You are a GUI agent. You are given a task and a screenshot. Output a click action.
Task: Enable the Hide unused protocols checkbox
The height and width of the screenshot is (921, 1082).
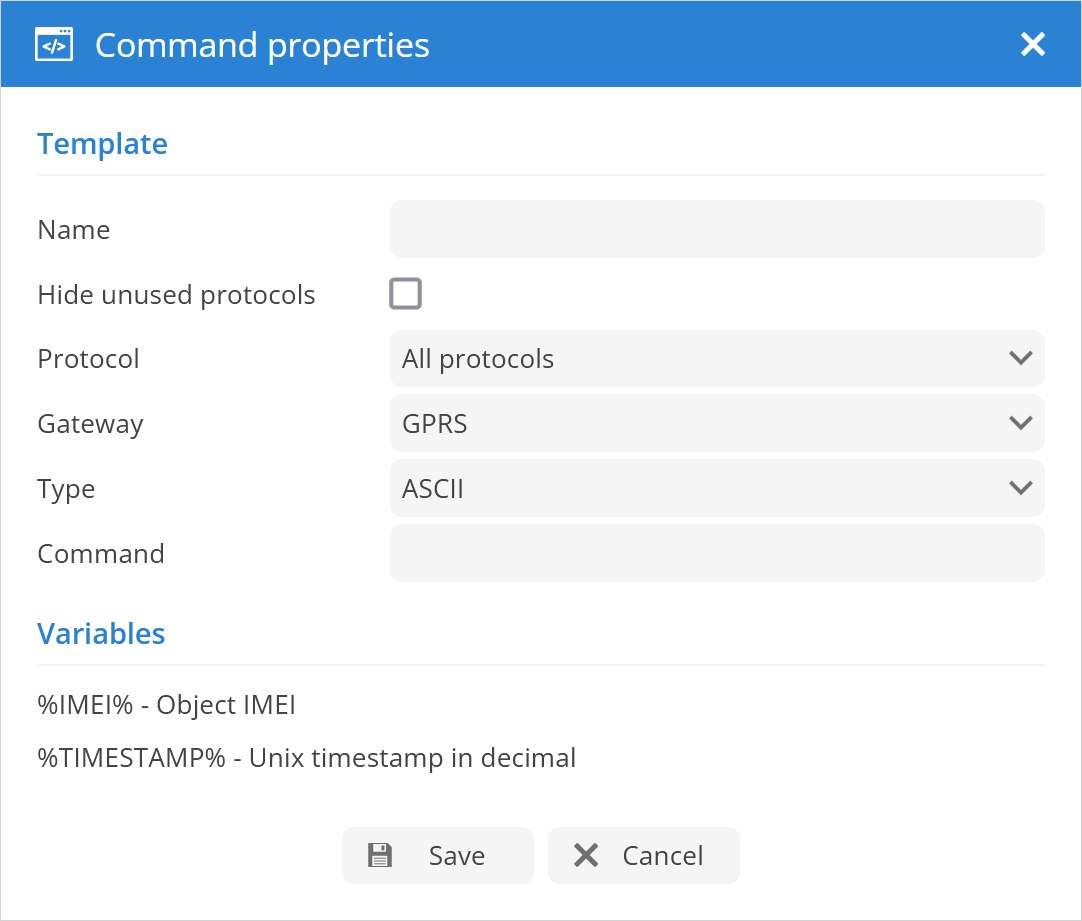click(x=406, y=294)
